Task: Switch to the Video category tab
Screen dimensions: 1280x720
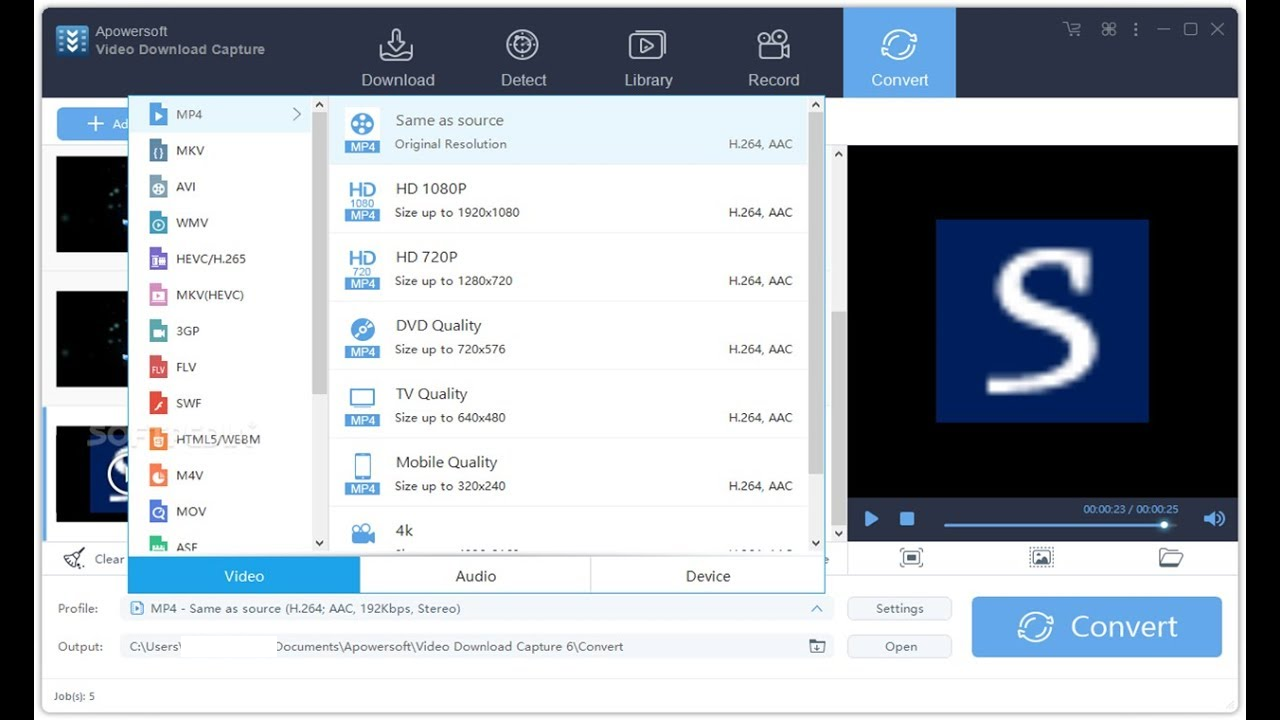Action: pos(244,576)
